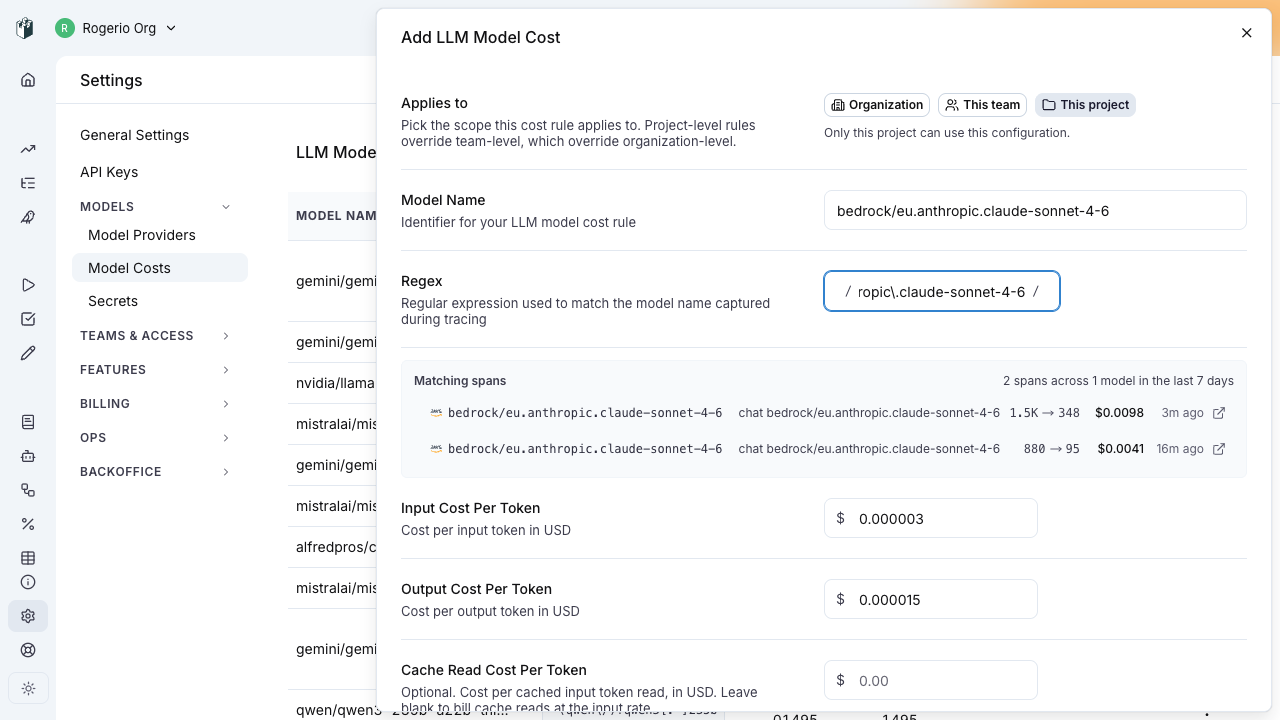
Task: Click the Output Cost Per Token field
Action: (x=931, y=599)
